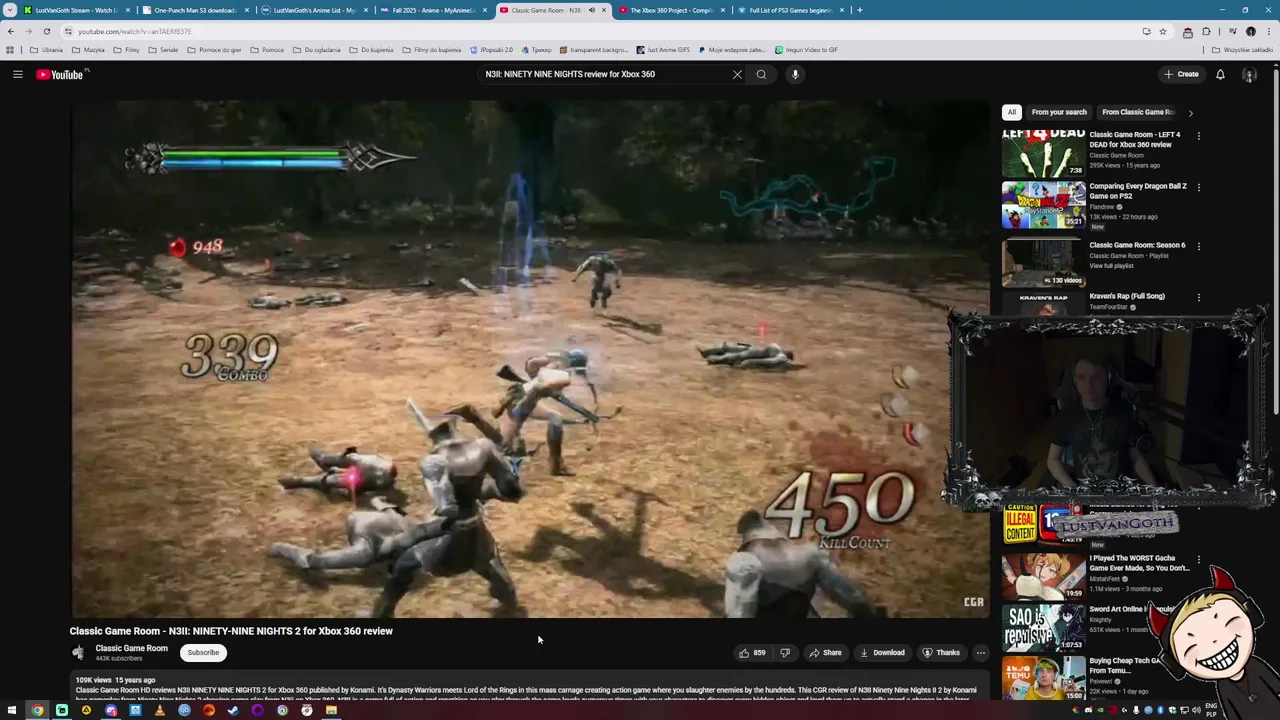Open Just Anime GIFS bookmark
The height and width of the screenshot is (720, 1280).
coord(662,50)
